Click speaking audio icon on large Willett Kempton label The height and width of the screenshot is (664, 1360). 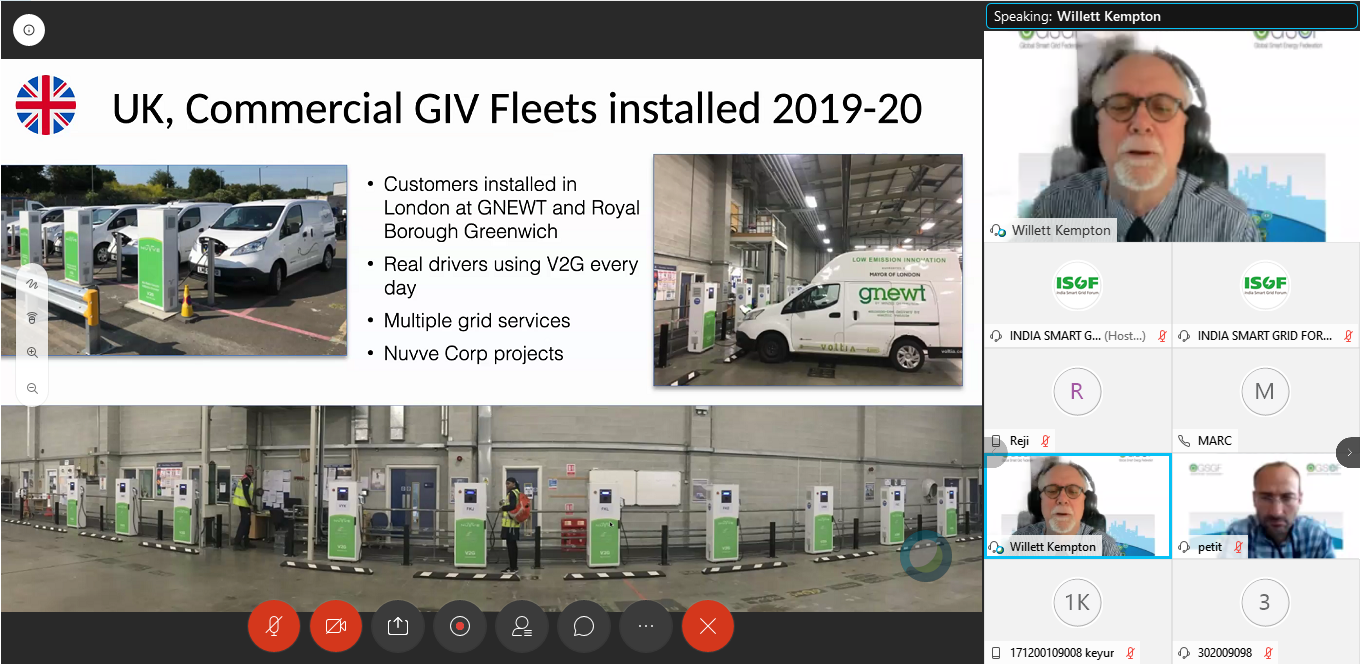tap(998, 230)
